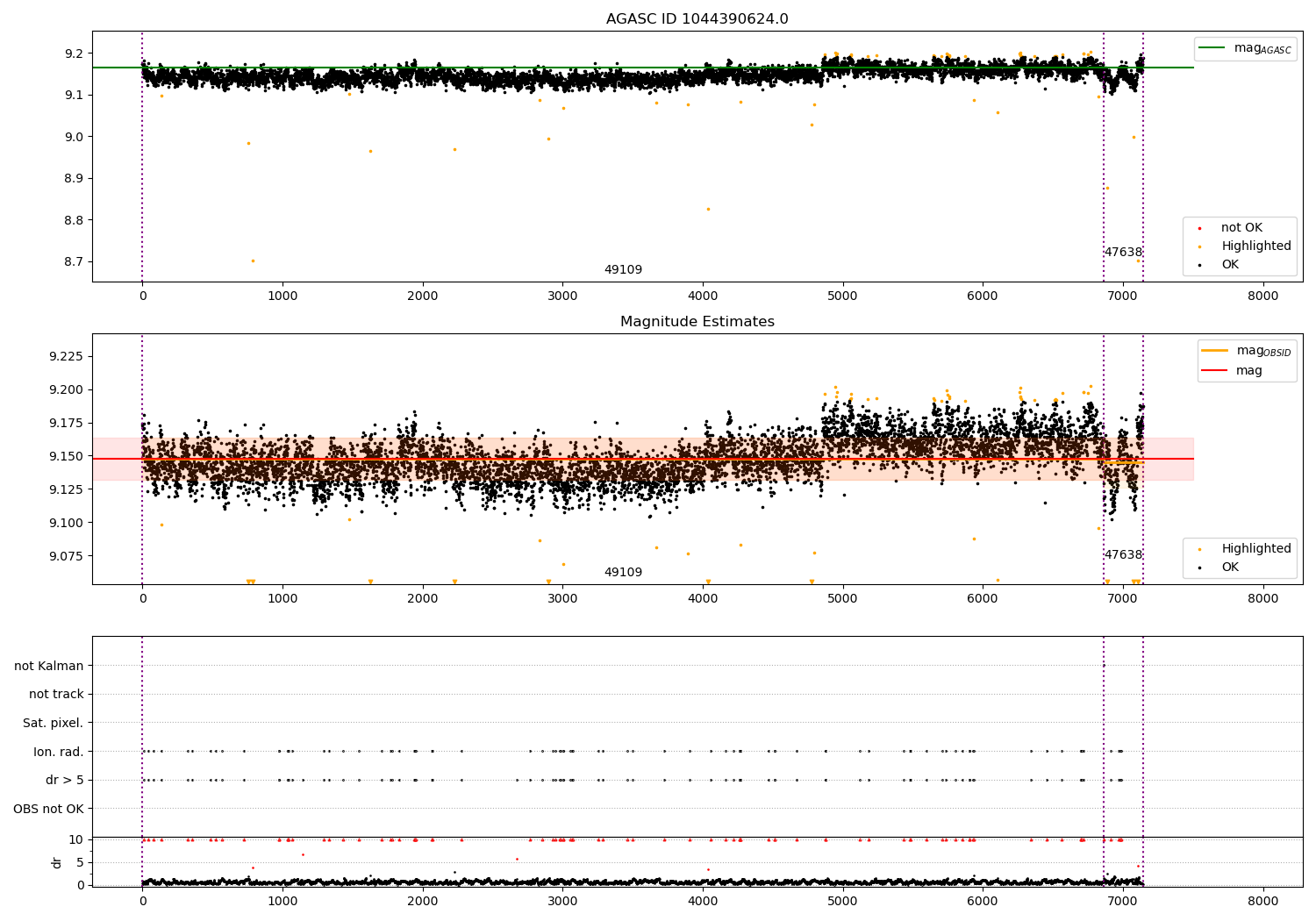Click the 10 tick on the dr axis
The image size is (1316, 921).
click(76, 840)
